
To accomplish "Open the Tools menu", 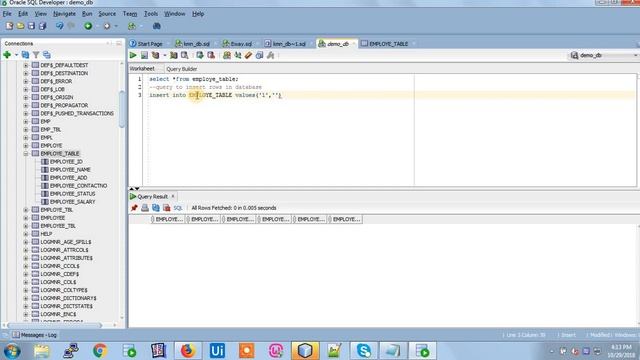I will click(151, 13).
